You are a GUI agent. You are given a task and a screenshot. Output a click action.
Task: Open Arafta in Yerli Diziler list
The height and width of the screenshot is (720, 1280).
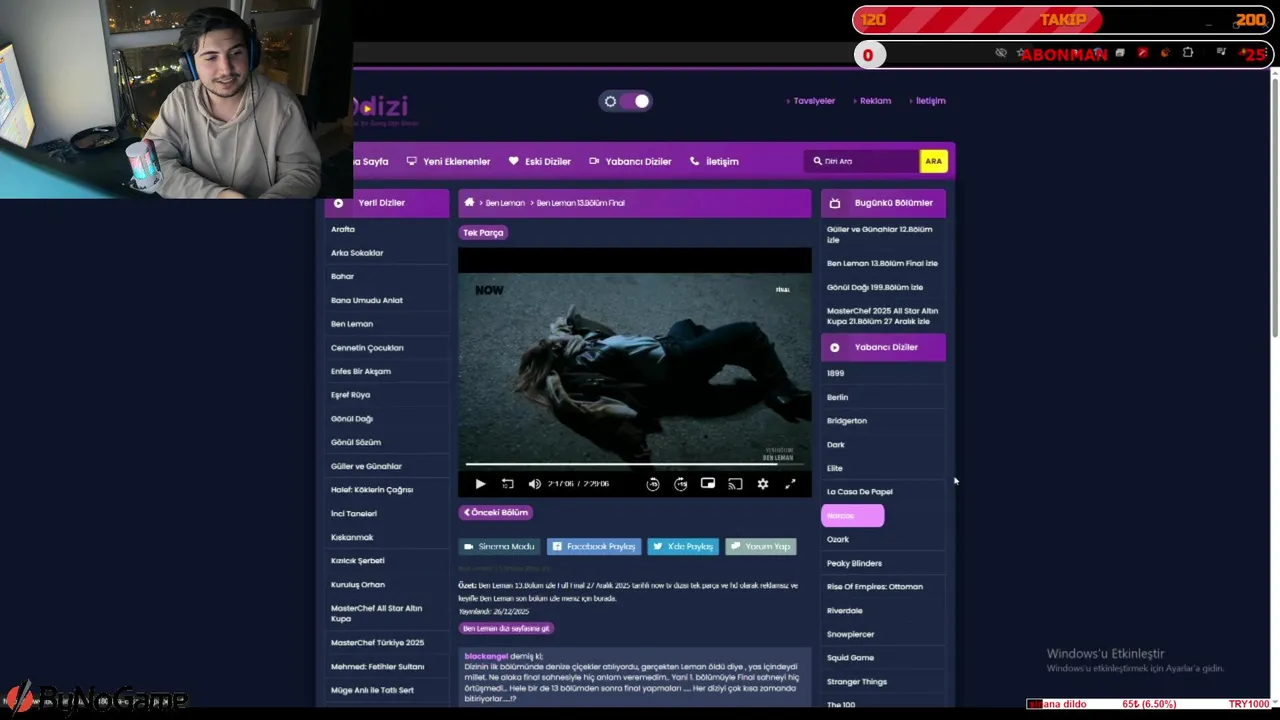pyautogui.click(x=343, y=229)
